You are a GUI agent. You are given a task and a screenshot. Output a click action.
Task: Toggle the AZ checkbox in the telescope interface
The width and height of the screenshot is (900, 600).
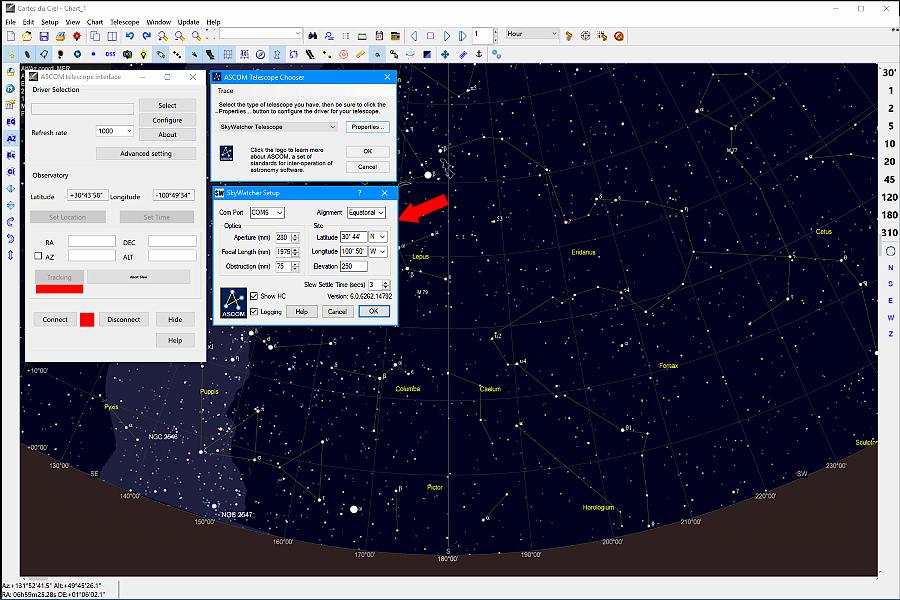(x=38, y=256)
